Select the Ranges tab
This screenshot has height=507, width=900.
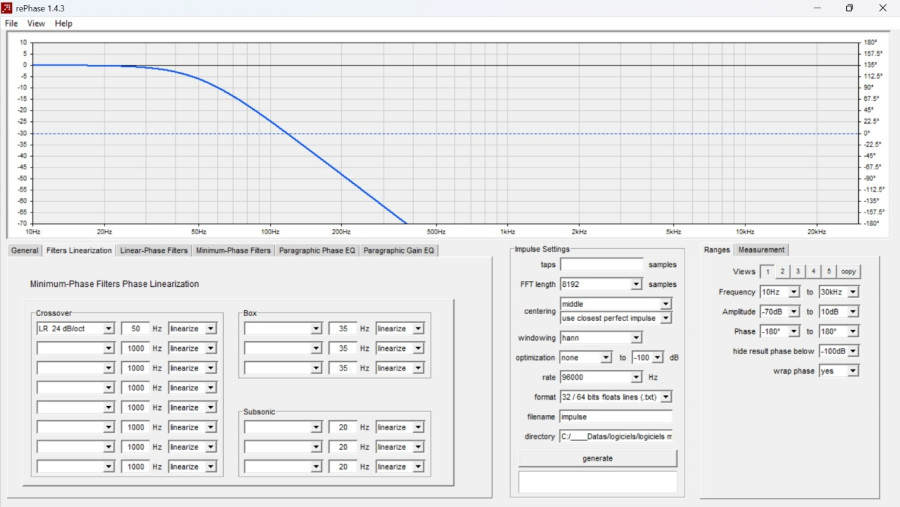(716, 250)
